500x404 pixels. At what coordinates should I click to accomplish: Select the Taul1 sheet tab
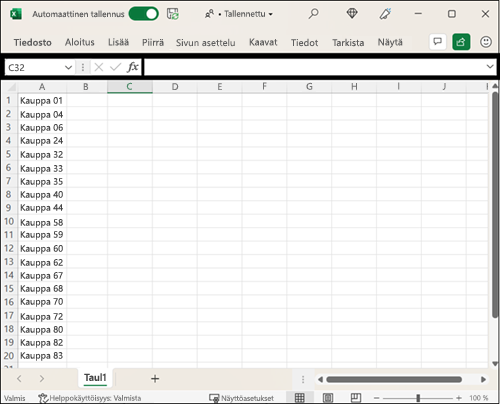[95, 378]
